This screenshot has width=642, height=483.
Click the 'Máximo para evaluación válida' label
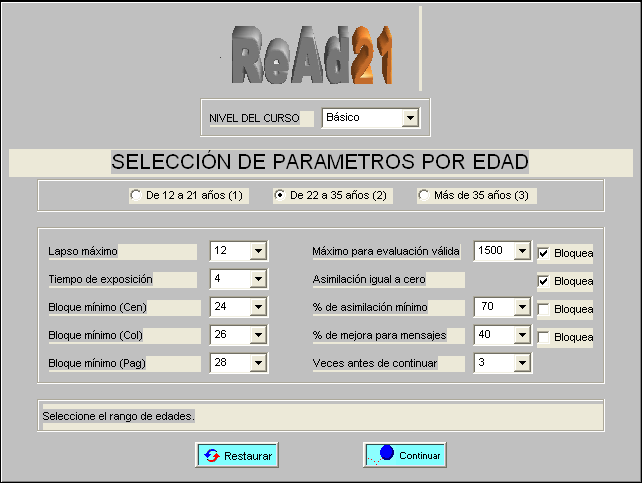click(x=386, y=251)
